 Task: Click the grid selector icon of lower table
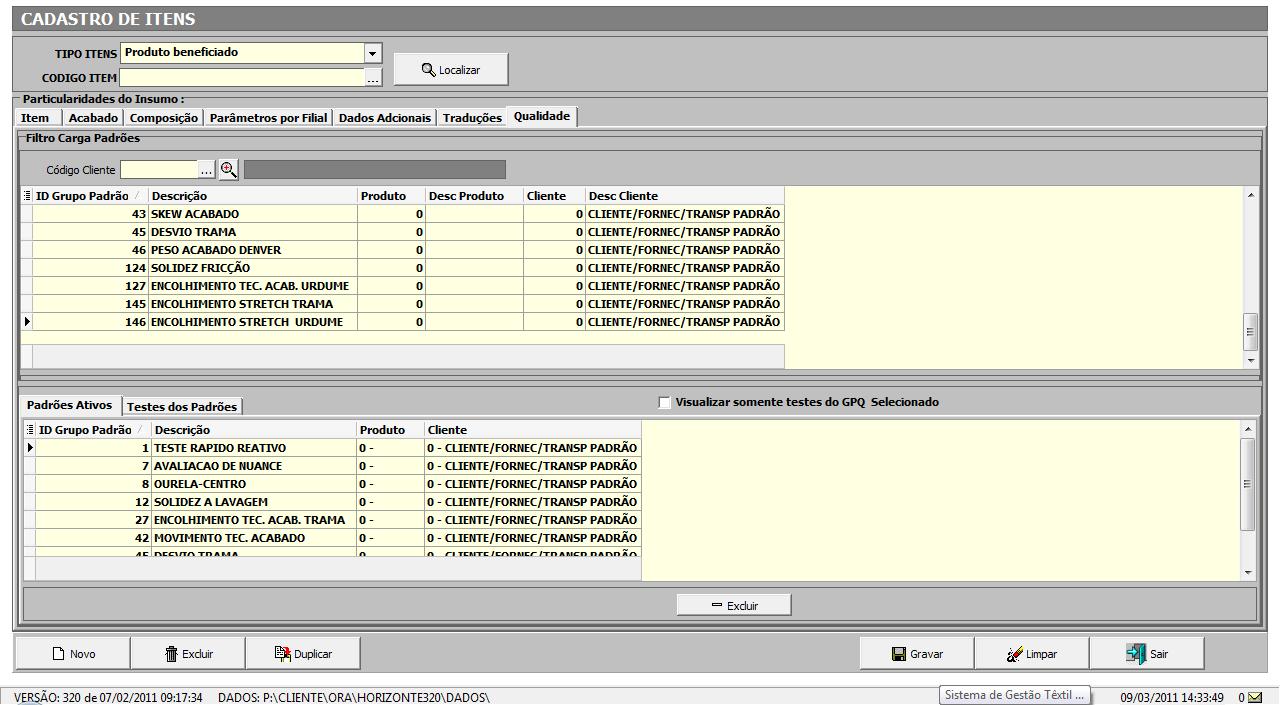pos(30,430)
